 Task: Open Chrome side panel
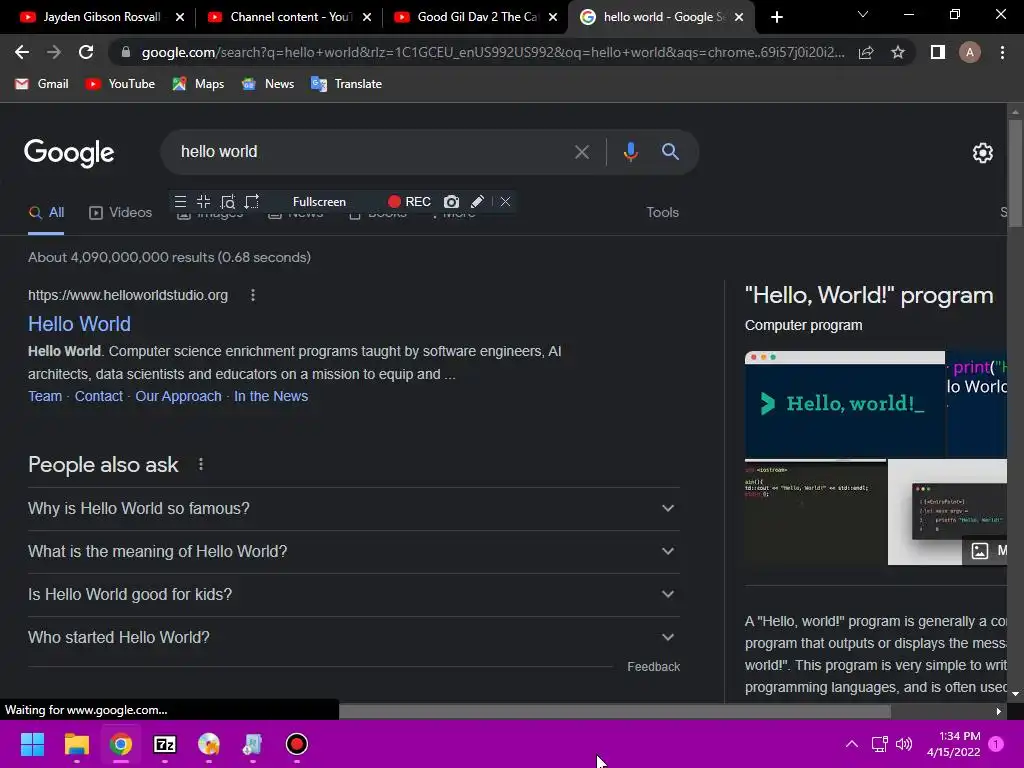point(938,52)
